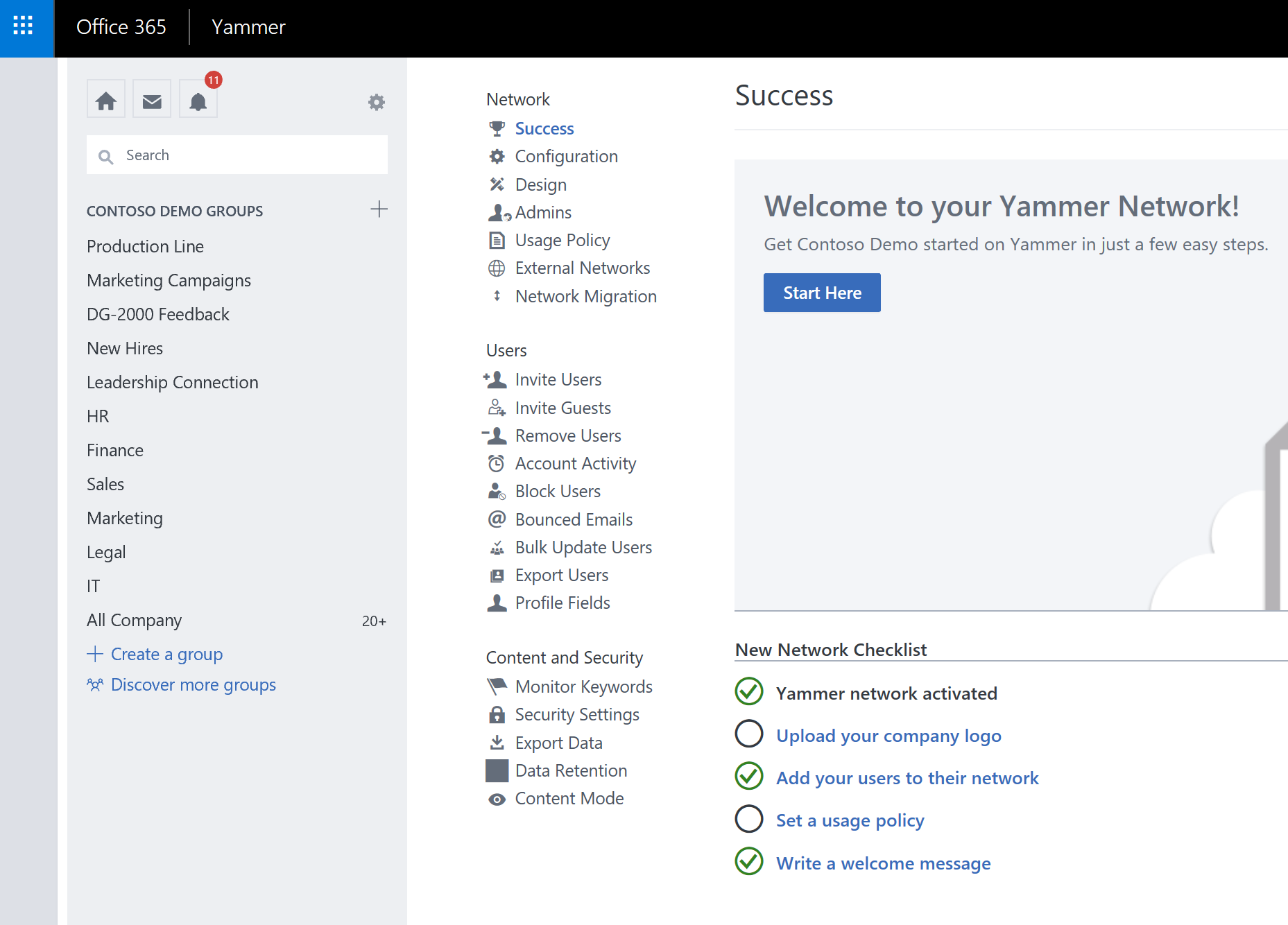1288x925 pixels.
Task: Select the Invite Users icon
Action: pyautogui.click(x=495, y=379)
